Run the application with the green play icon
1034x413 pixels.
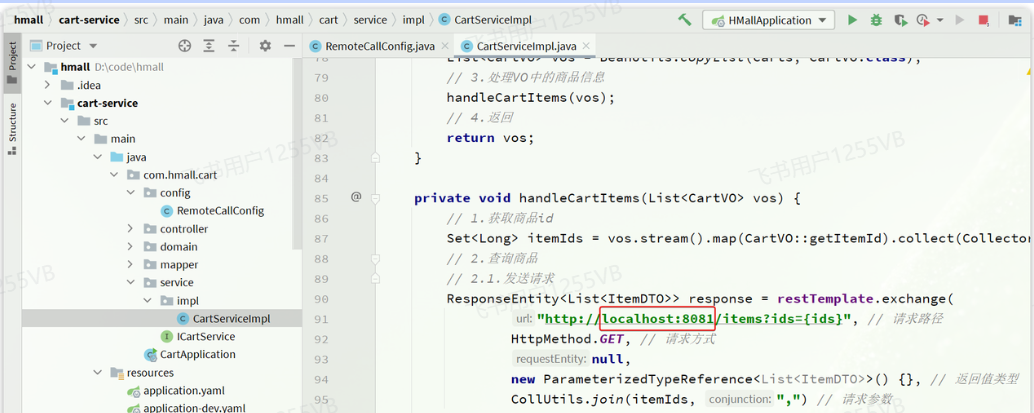[853, 20]
